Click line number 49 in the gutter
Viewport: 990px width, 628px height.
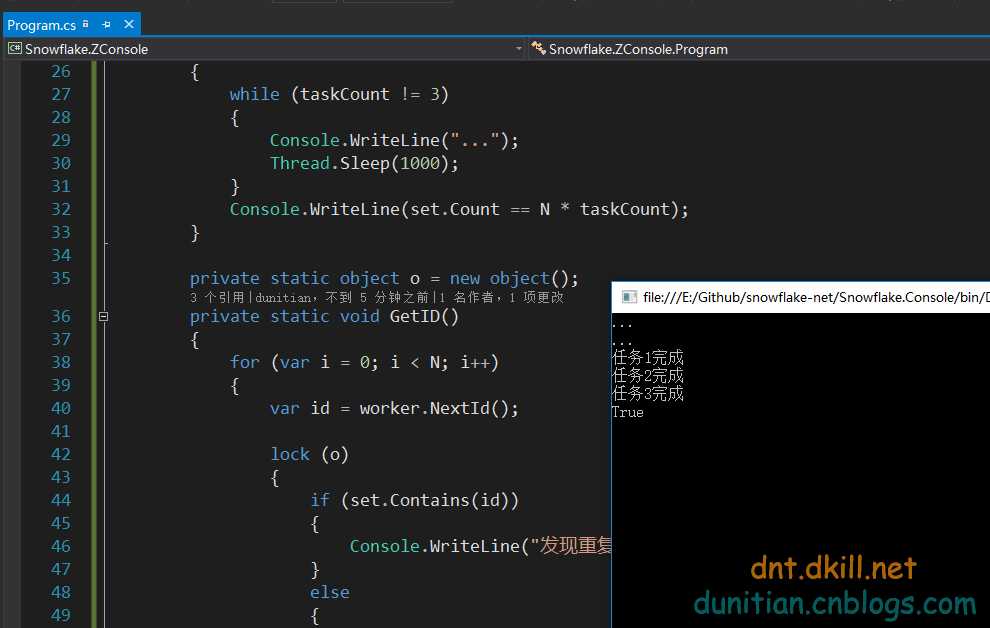pos(61,615)
